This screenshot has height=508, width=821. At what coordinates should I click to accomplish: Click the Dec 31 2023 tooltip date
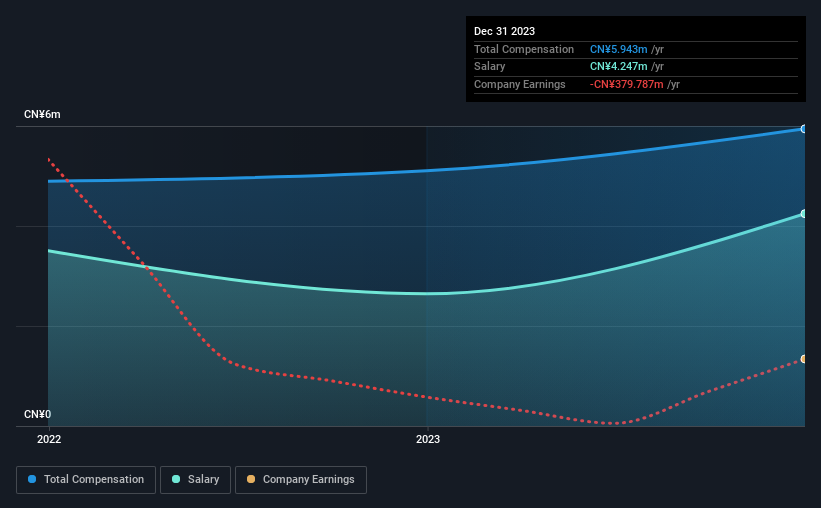pyautogui.click(x=504, y=31)
